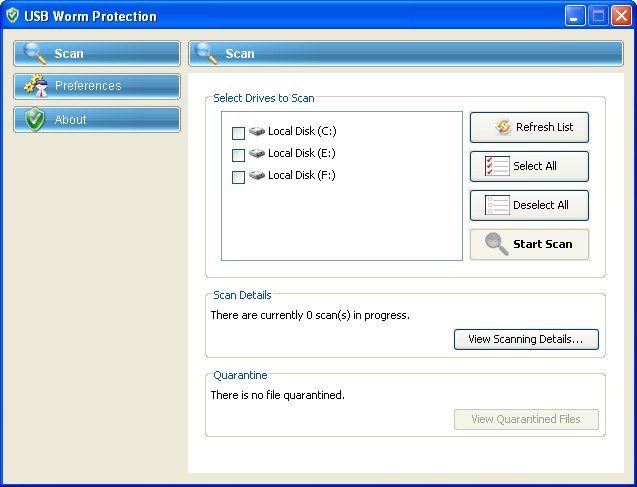This screenshot has height=487, width=637.
Task: Tick the Local Disk (F:) checkbox
Action: (238, 177)
